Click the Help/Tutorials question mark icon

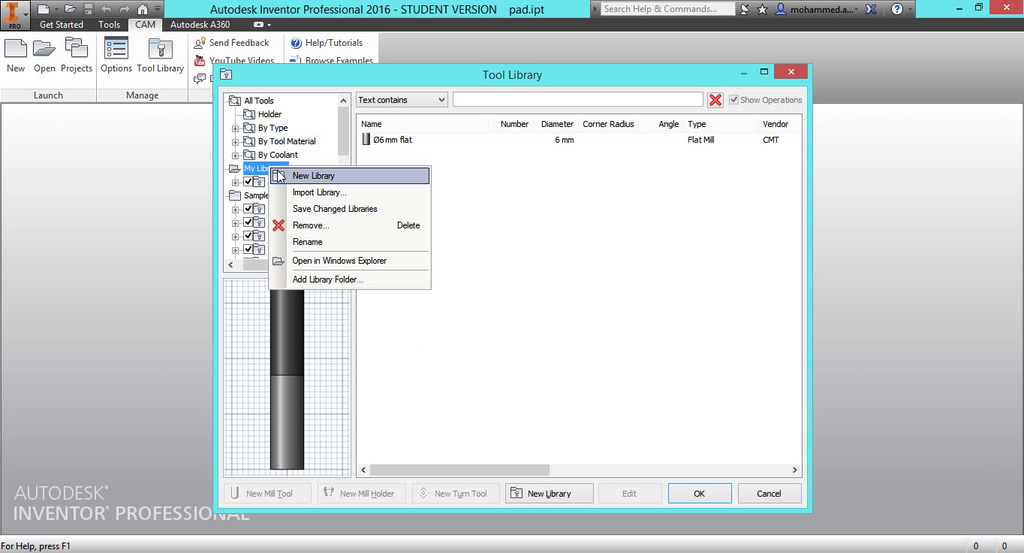(296, 43)
